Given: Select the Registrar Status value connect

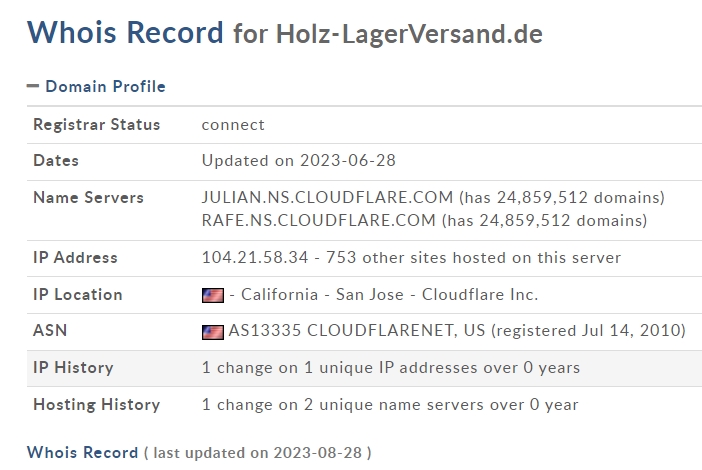Looking at the screenshot, I should (233, 125).
